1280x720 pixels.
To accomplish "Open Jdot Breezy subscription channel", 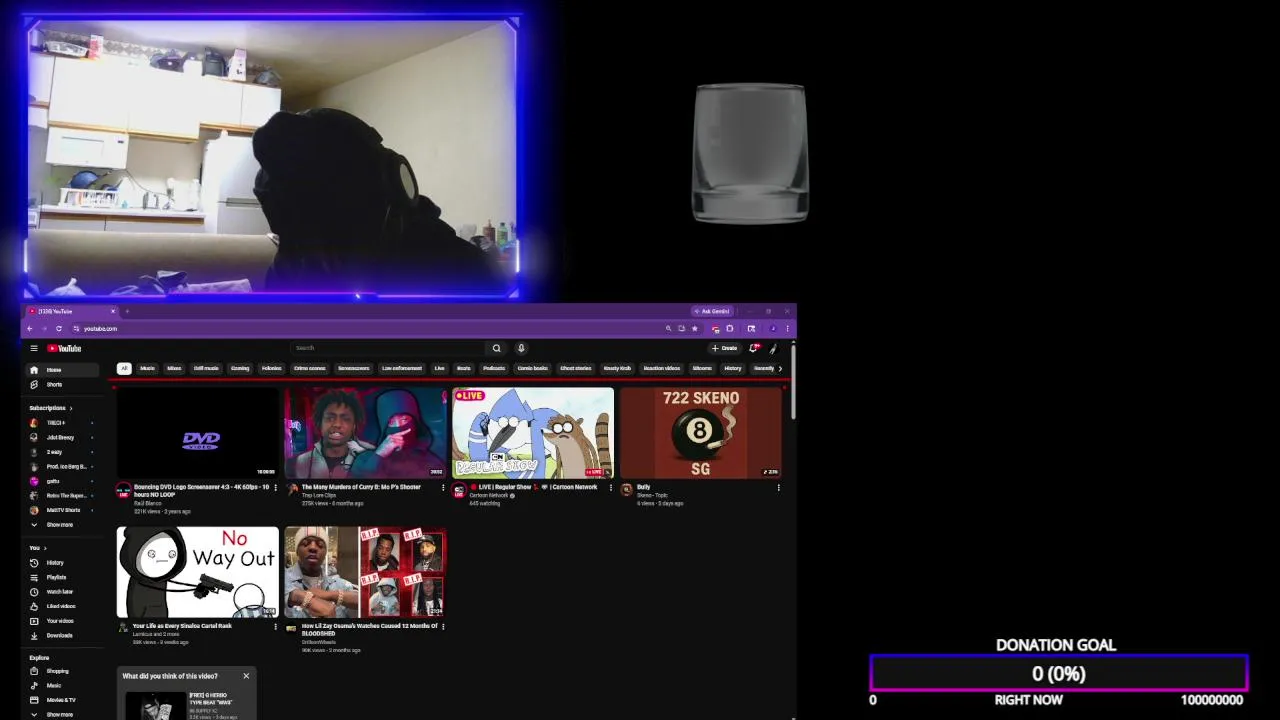I will point(62,437).
